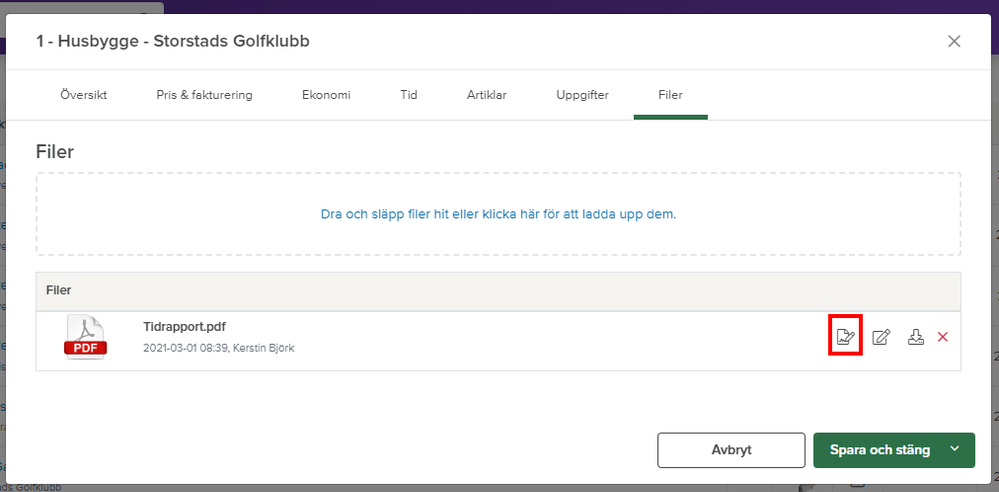Viewport: 999px width, 492px height.
Task: Click the upload date and Kerstin Björk text
Action: tap(218, 348)
